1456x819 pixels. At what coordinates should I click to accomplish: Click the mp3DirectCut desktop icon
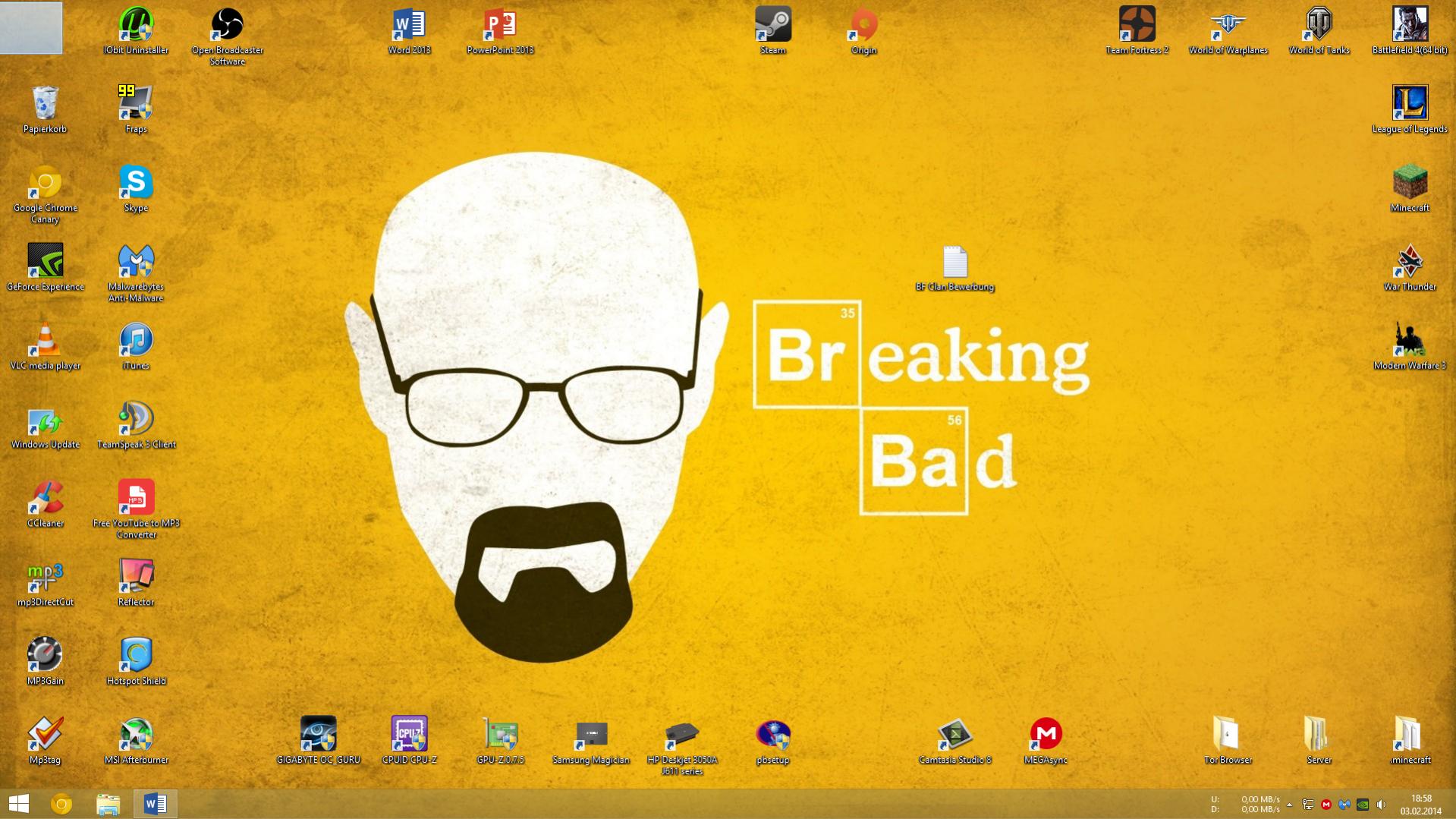(45, 584)
